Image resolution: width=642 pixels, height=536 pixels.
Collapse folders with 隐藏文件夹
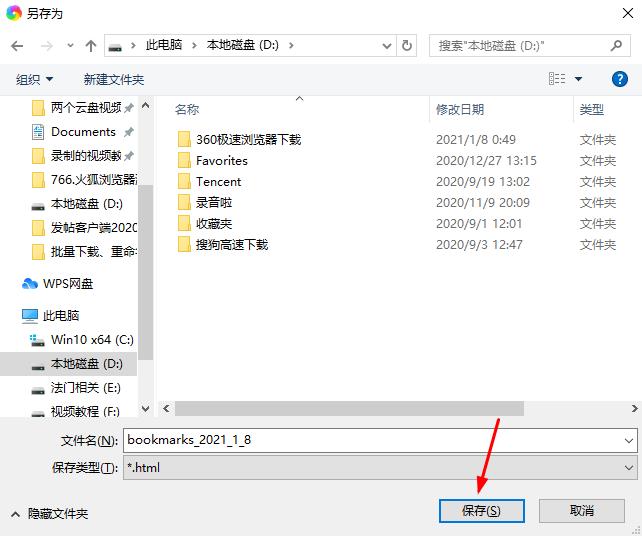pos(50,513)
